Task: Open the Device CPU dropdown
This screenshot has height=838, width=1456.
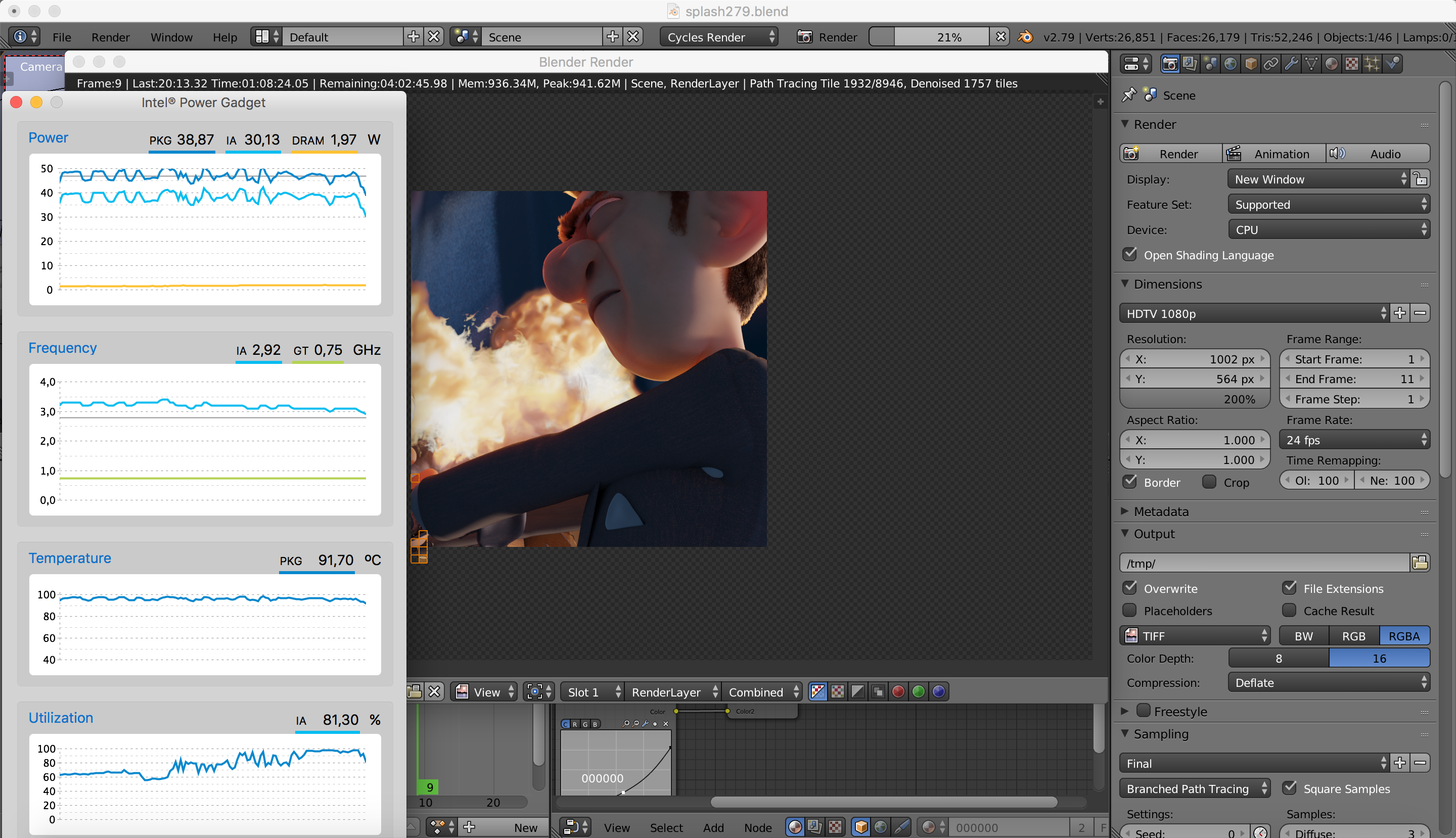Action: 1329,229
